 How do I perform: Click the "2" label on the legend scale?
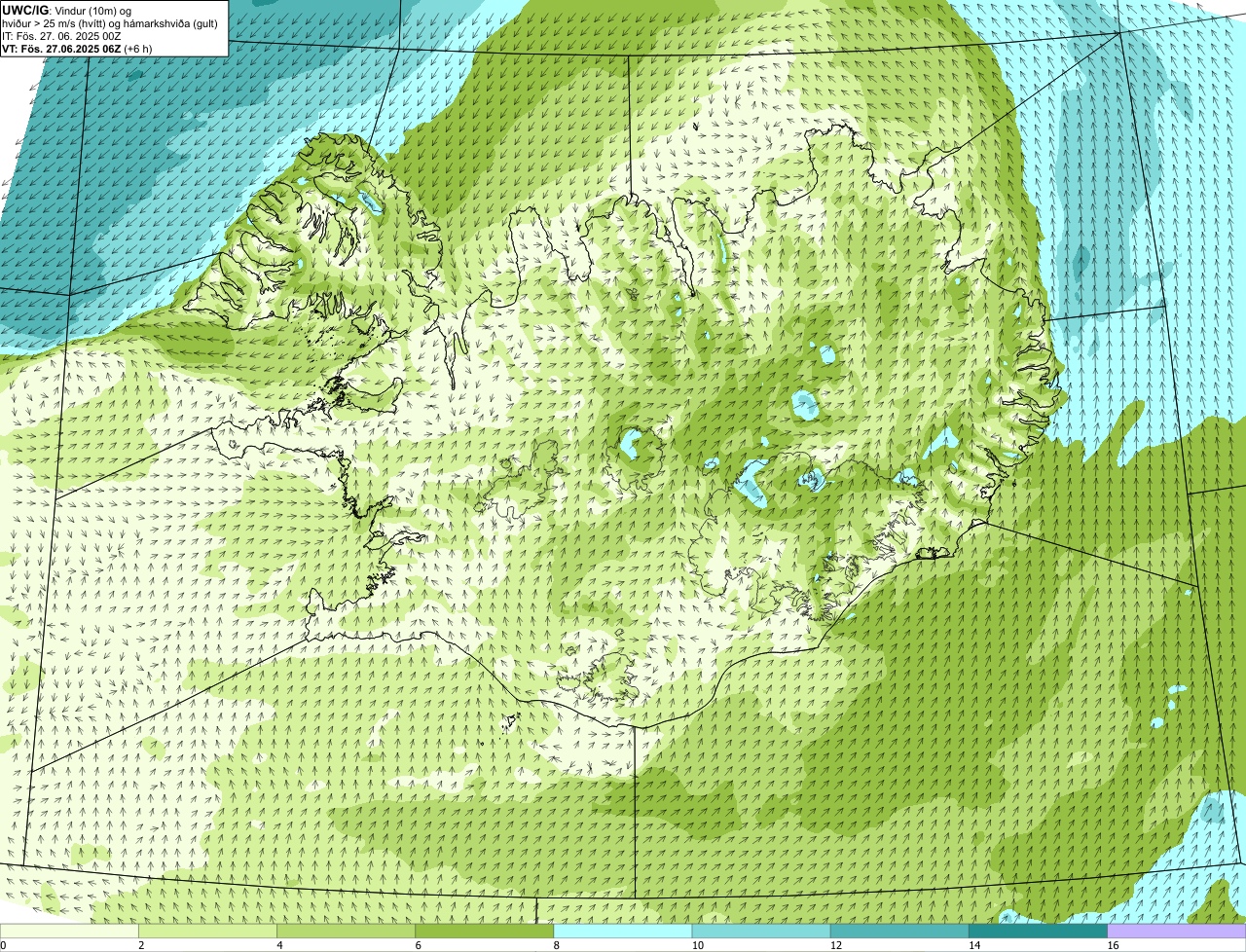(141, 945)
